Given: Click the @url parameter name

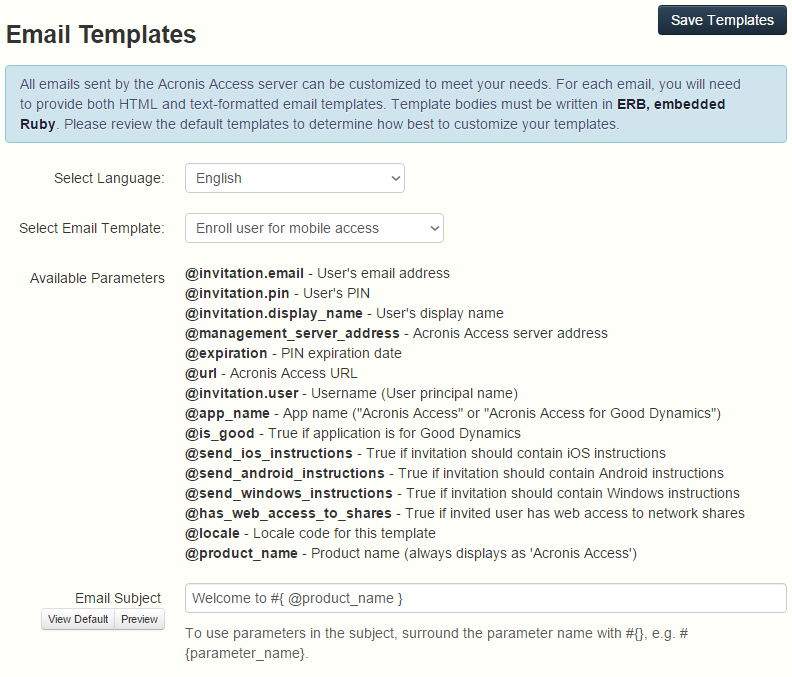Looking at the screenshot, I should pos(201,373).
